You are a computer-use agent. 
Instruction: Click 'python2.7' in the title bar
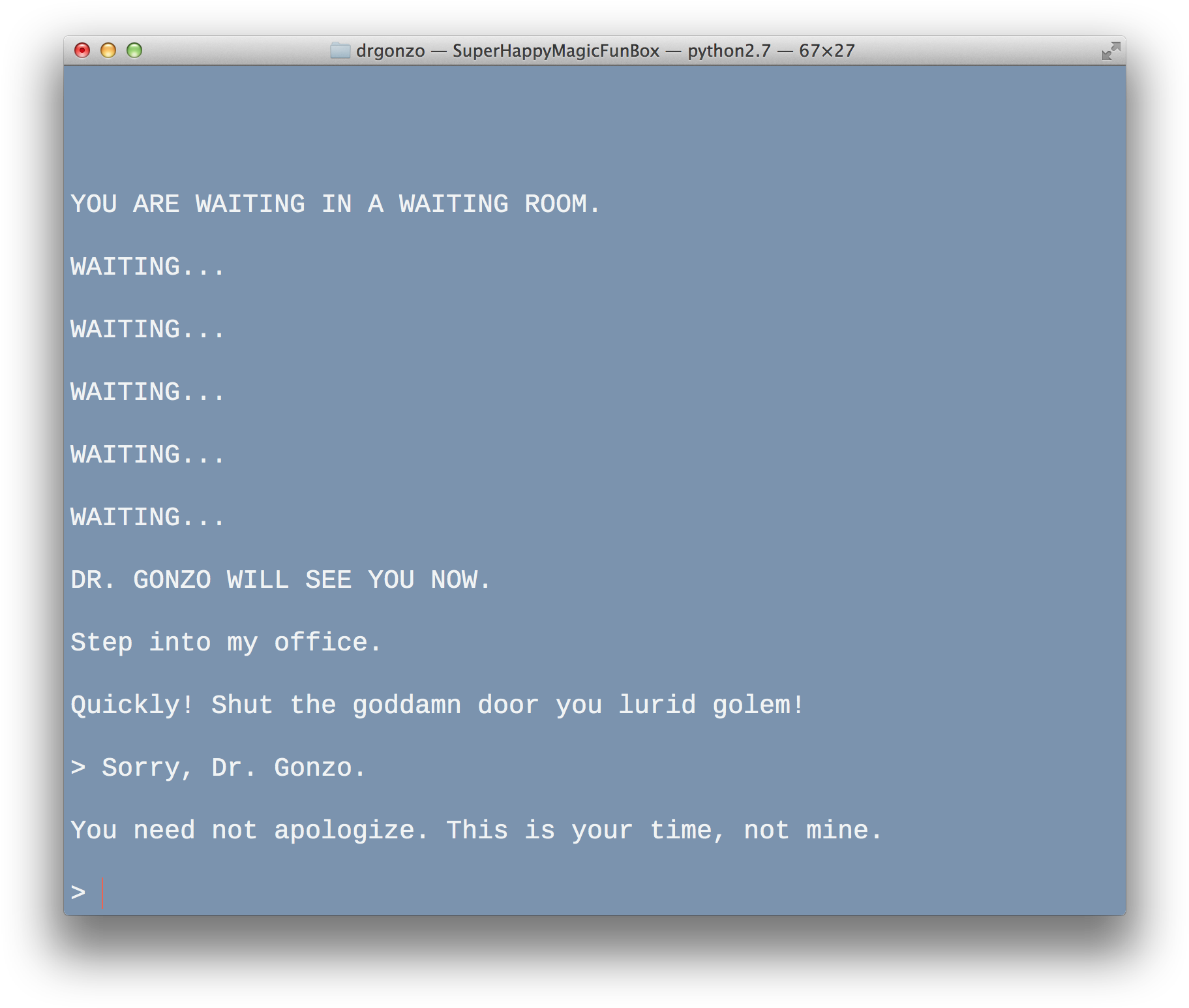pos(729,51)
